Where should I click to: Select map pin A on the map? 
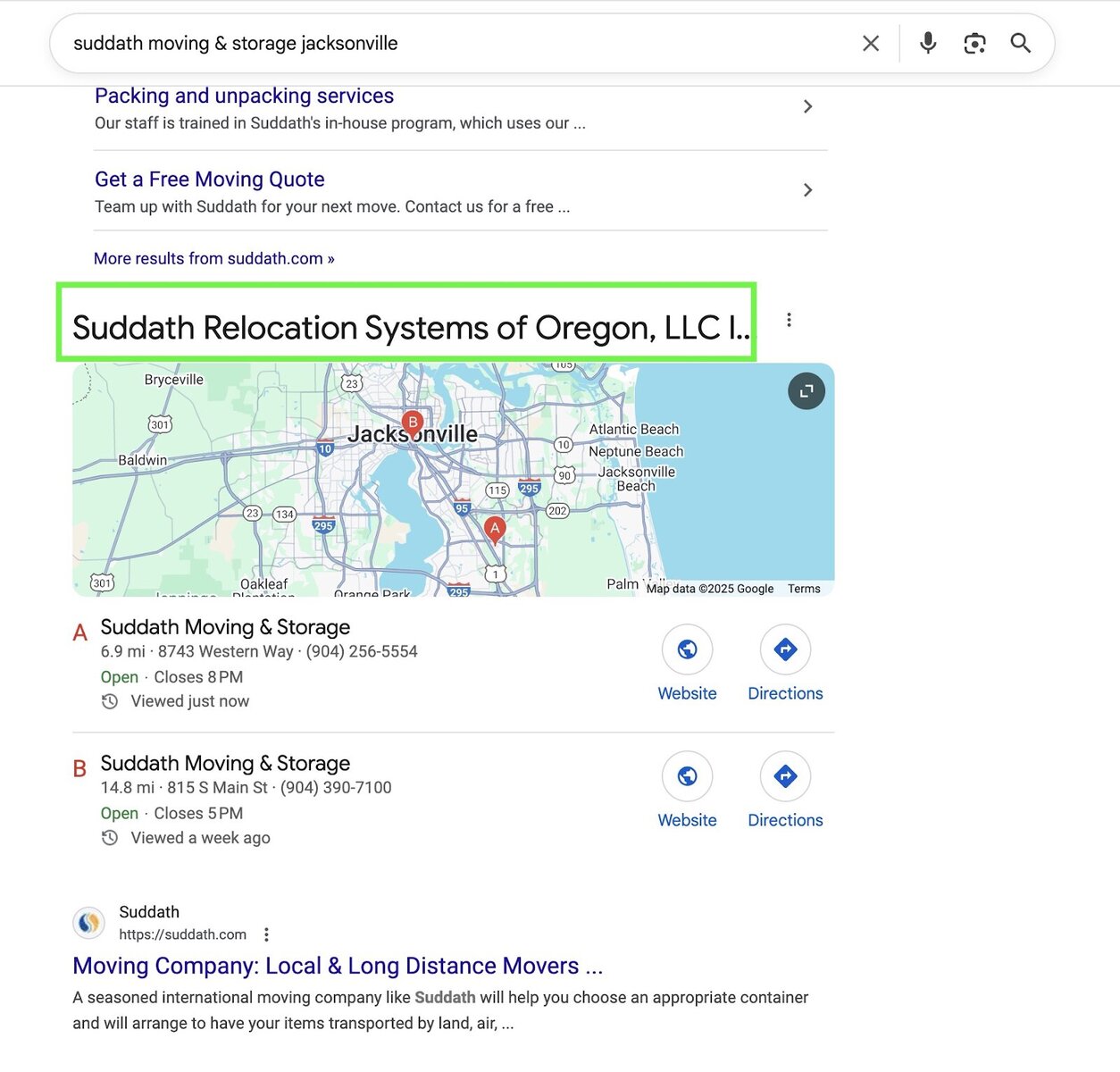pos(495,529)
